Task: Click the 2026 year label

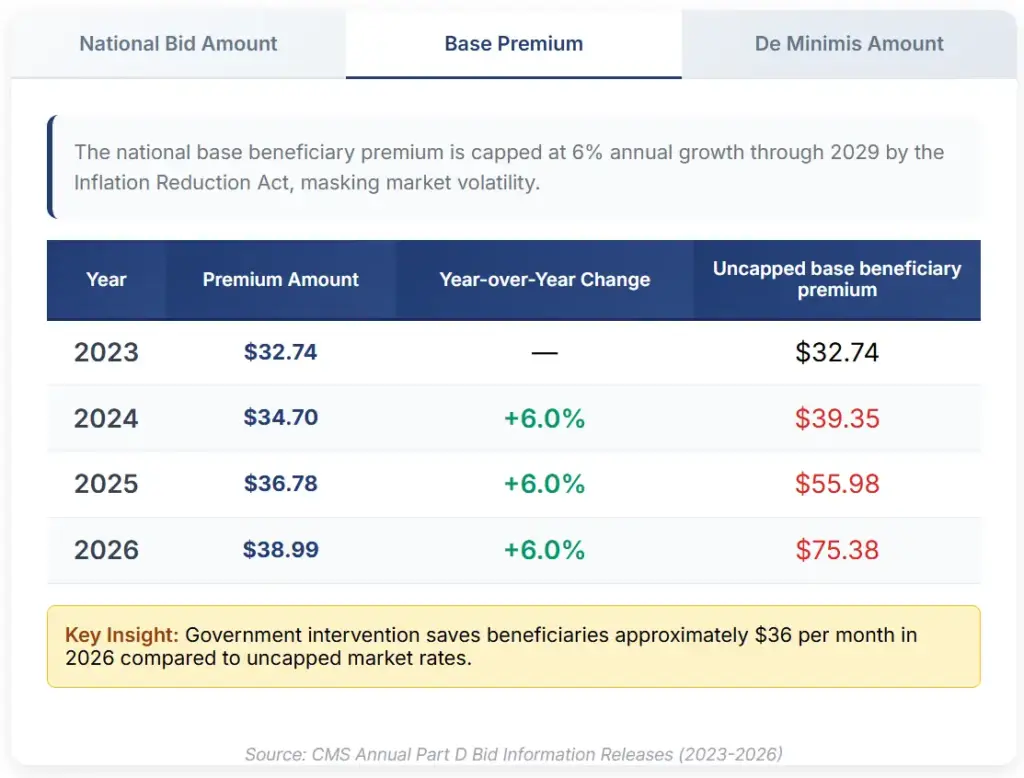Action: 105,550
